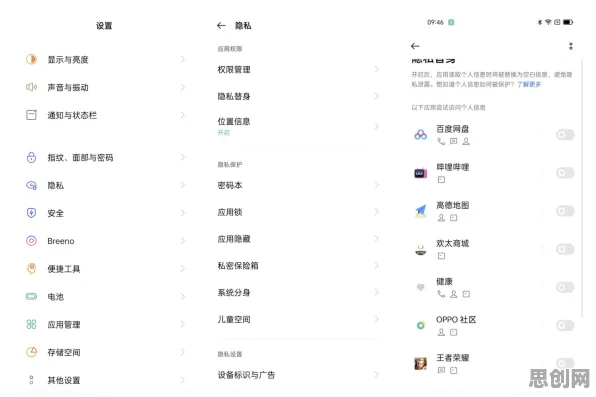Tap the chevron beside 密码本
This screenshot has height=397, width=596.
376,185
